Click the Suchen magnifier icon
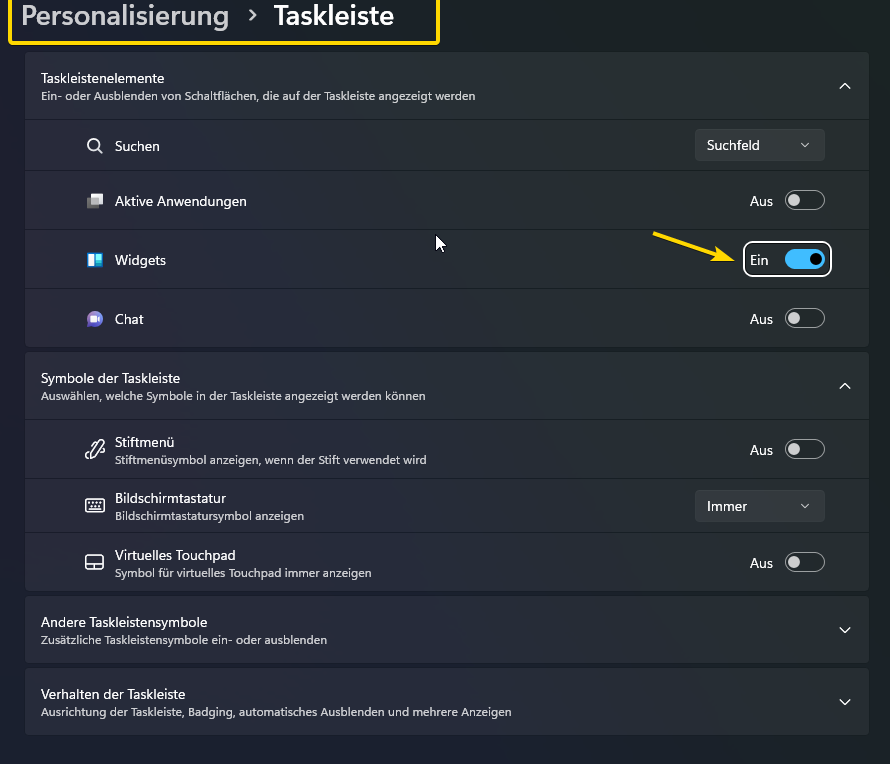This screenshot has width=890, height=764. (95, 146)
